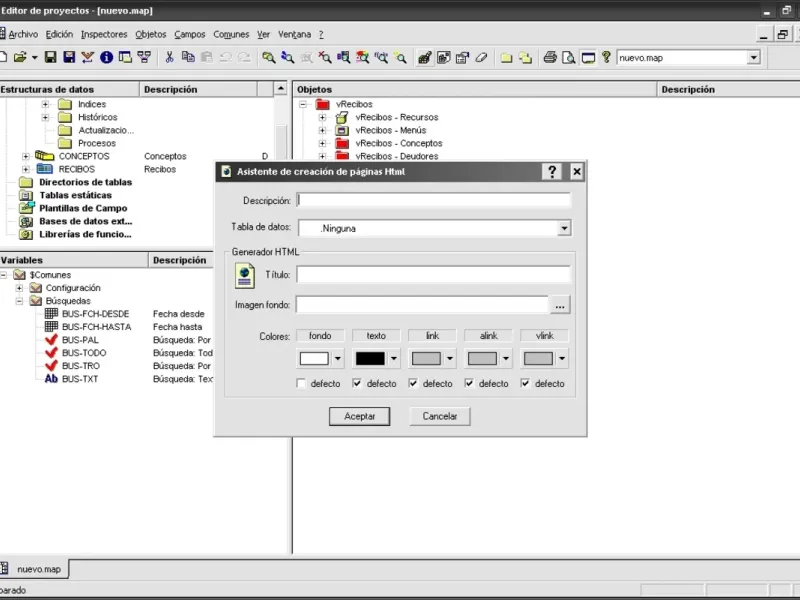Click the Estructuras panel scroll up arrow
Screen dimensions: 800x600
click(x=281, y=89)
